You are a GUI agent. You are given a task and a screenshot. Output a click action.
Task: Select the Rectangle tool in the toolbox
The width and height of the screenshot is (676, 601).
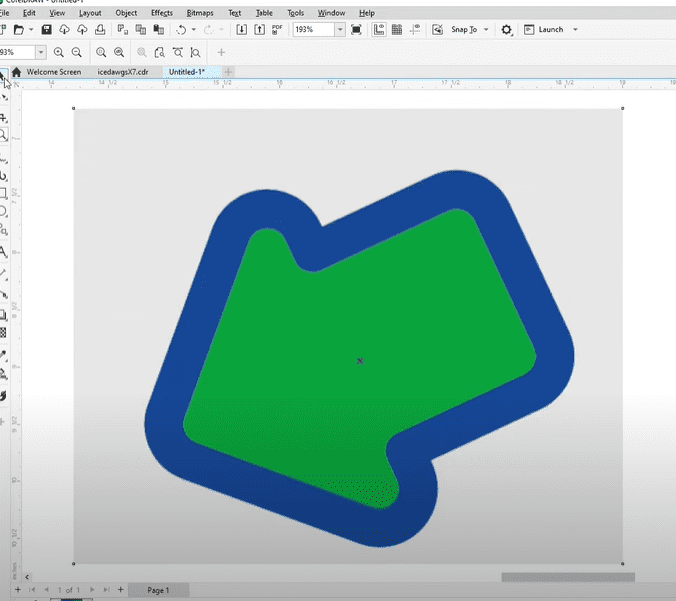pyautogui.click(x=4, y=193)
